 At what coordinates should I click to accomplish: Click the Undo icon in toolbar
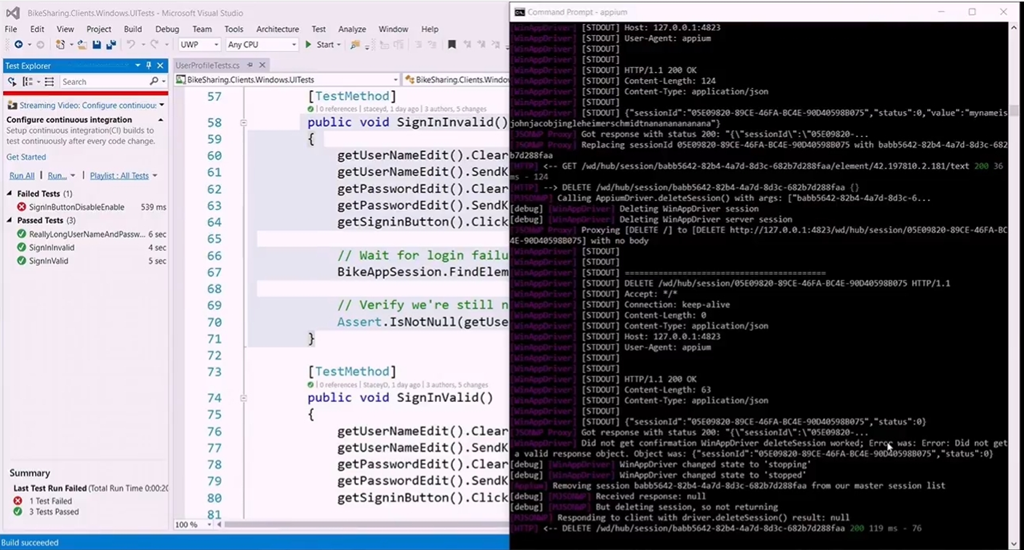132,45
